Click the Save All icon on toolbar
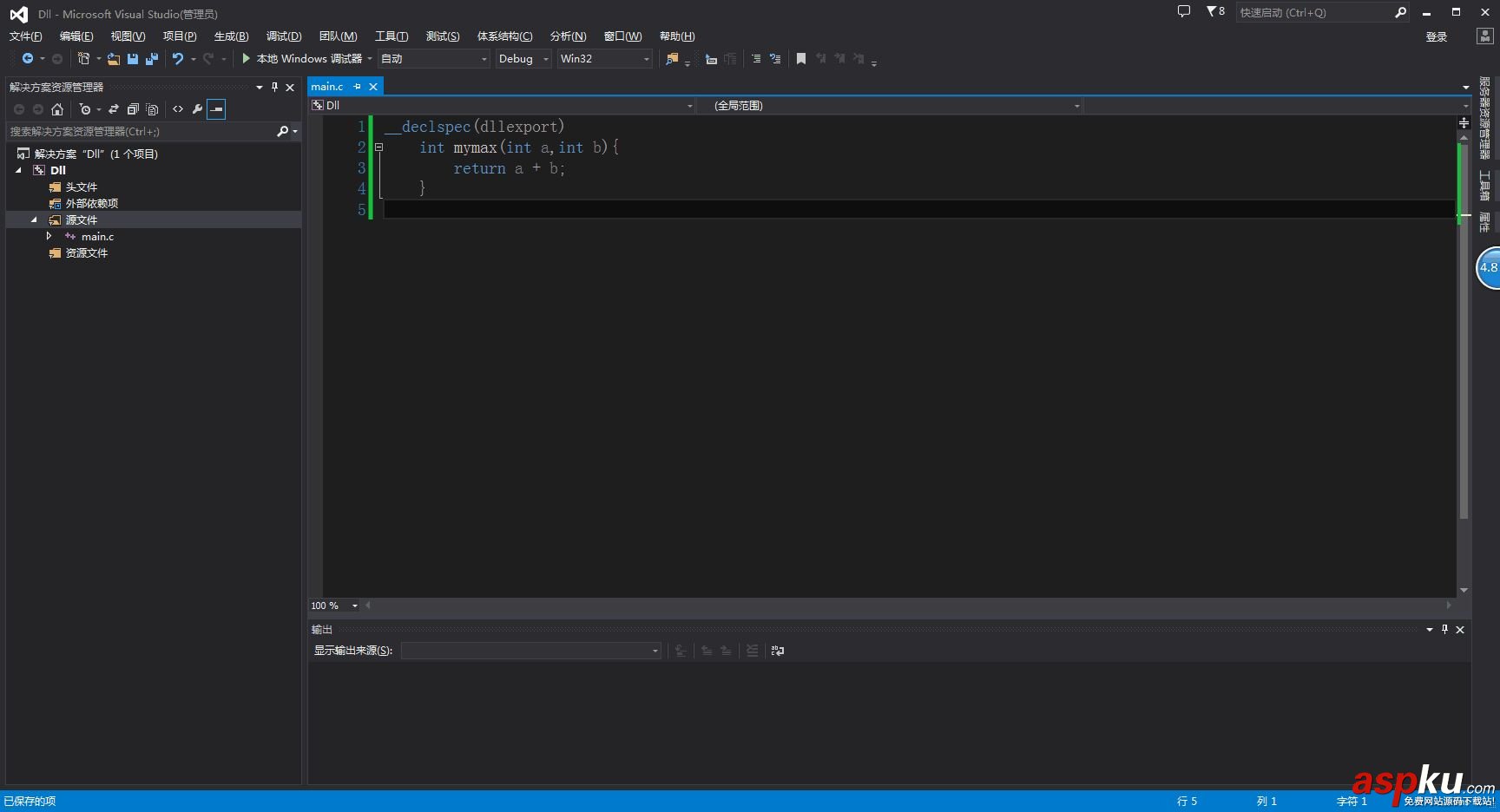Image resolution: width=1500 pixels, height=812 pixels. [151, 58]
